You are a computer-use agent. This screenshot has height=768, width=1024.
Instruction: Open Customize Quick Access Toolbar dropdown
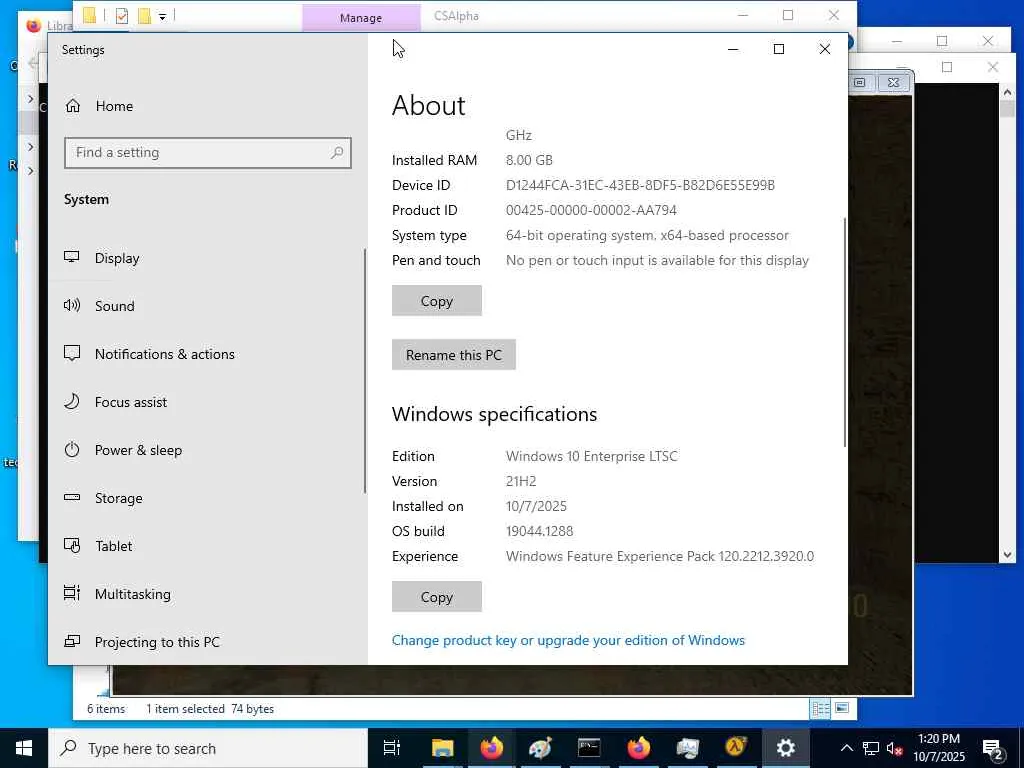pyautogui.click(x=163, y=16)
